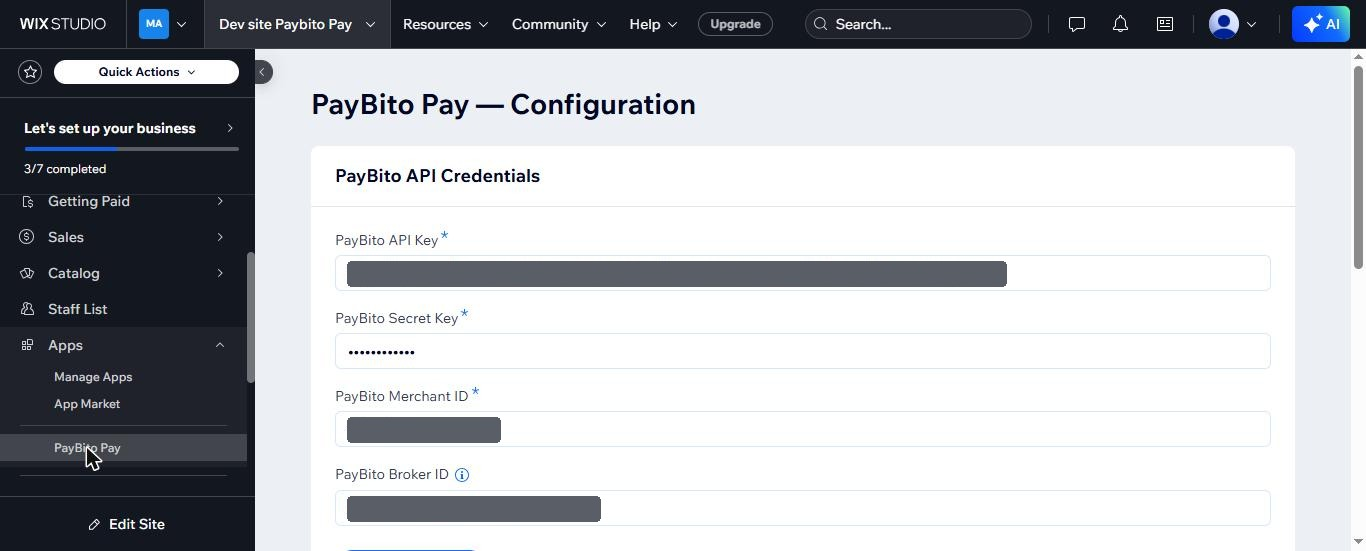
Task: Click the 3/7 completed text
Action: pos(65,169)
